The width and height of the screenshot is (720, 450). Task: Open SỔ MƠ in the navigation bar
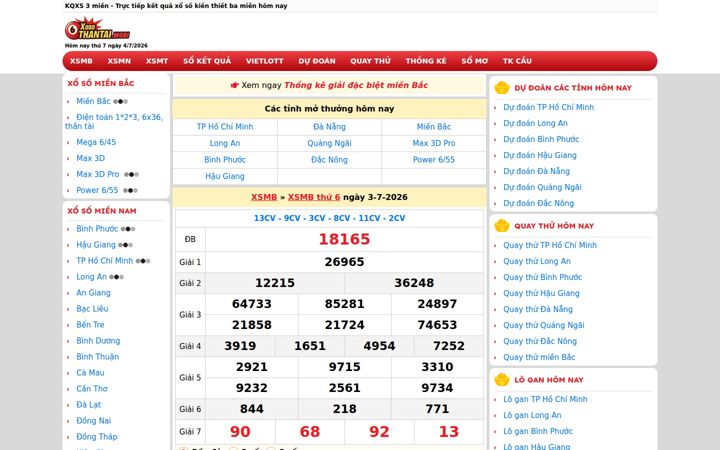(475, 61)
